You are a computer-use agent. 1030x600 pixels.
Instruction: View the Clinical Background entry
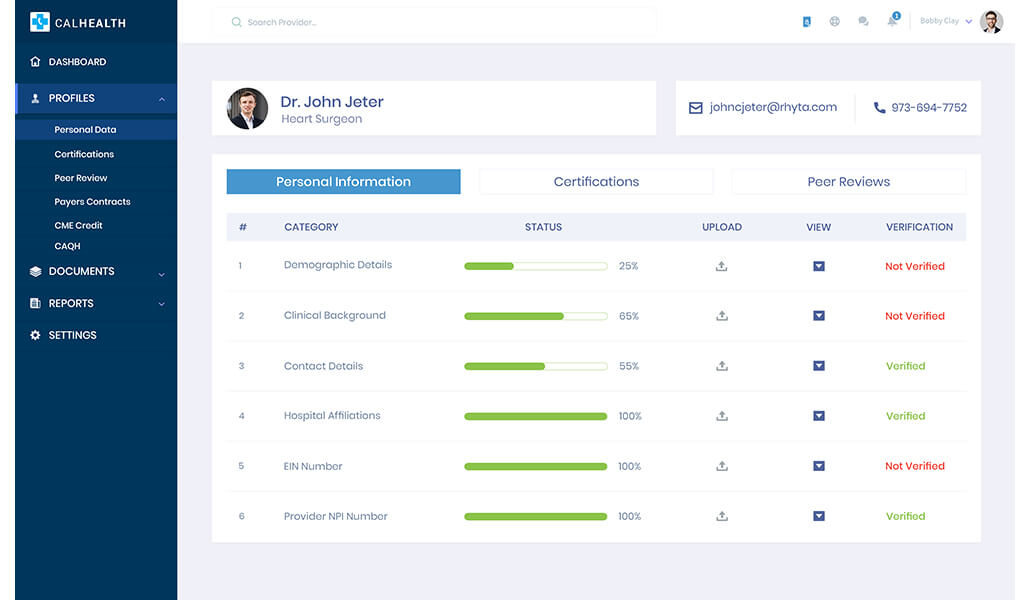[x=818, y=316]
